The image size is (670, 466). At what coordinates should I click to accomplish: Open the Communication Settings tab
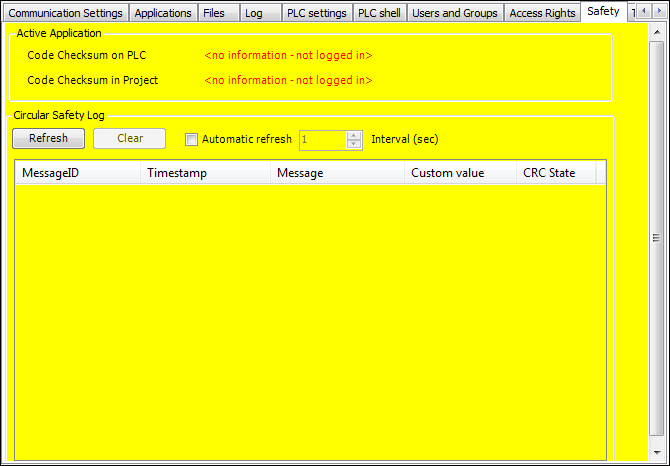(66, 13)
